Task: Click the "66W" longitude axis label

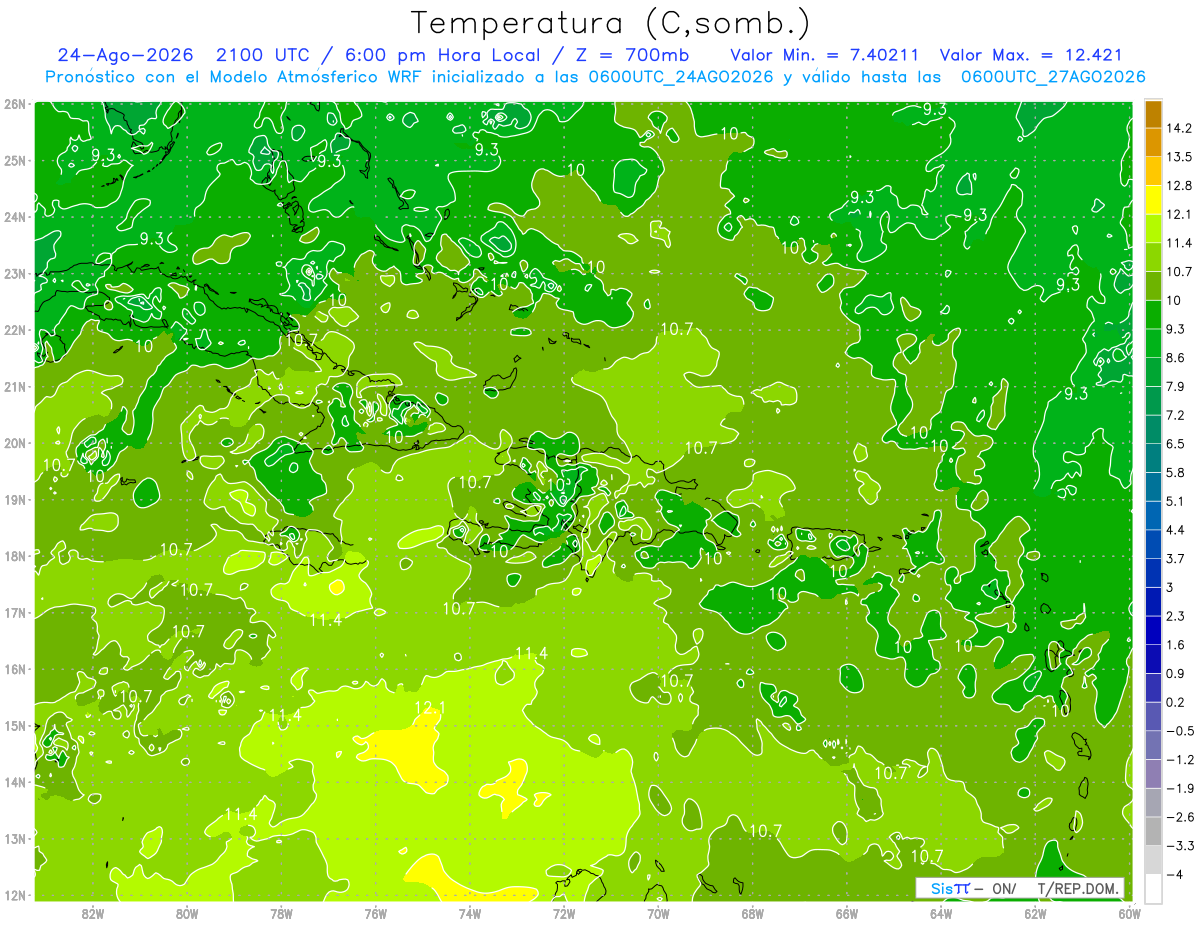Action: (847, 913)
